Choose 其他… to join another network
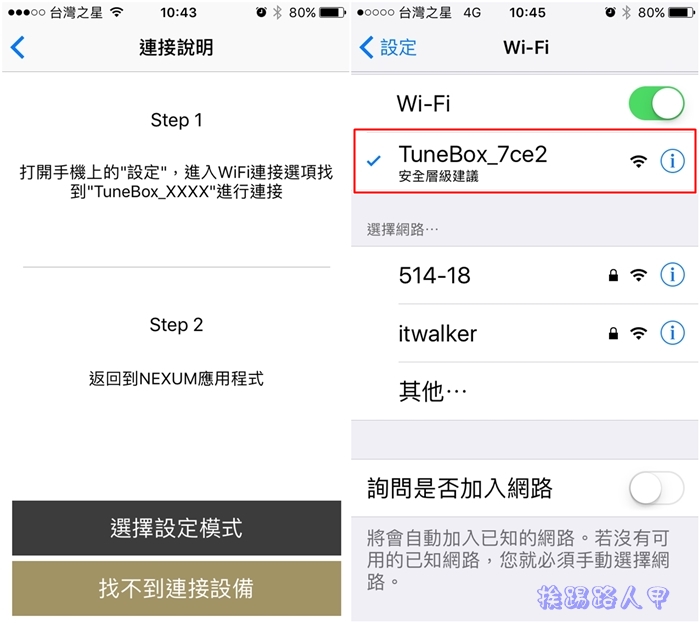 pos(525,391)
